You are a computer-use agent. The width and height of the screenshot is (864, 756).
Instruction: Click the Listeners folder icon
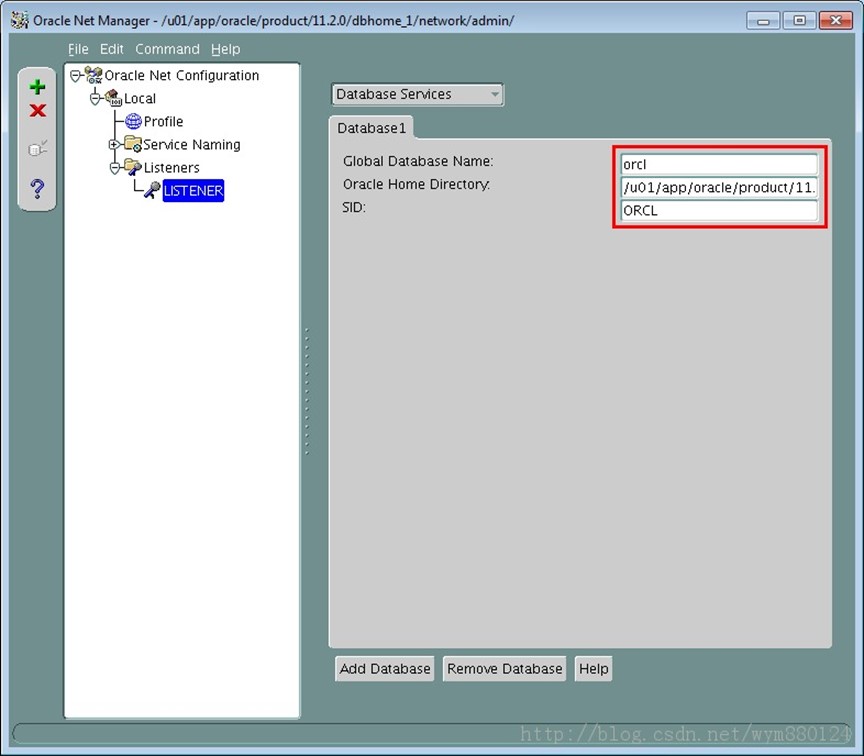133,167
